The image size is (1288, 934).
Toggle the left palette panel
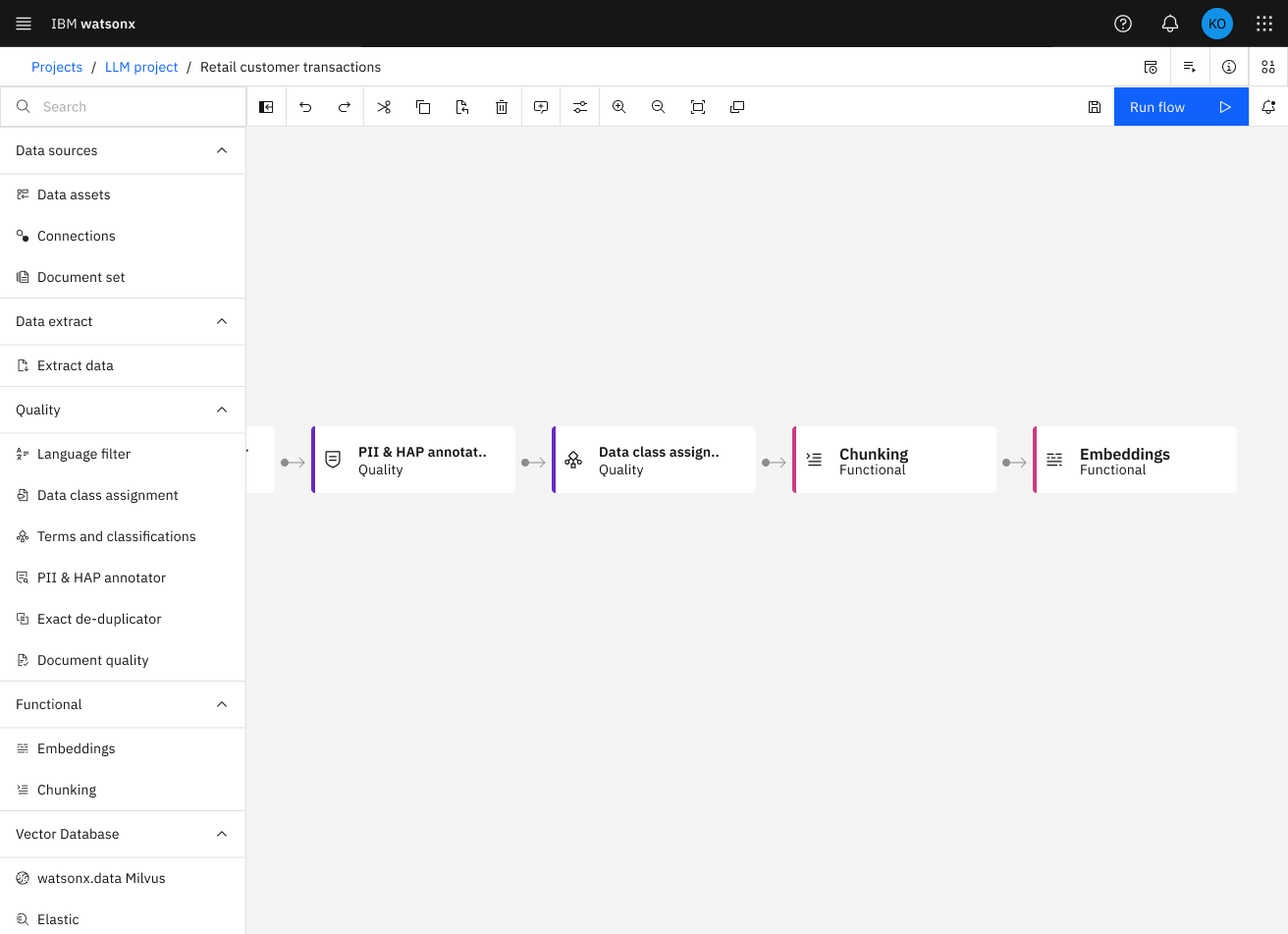(266, 107)
